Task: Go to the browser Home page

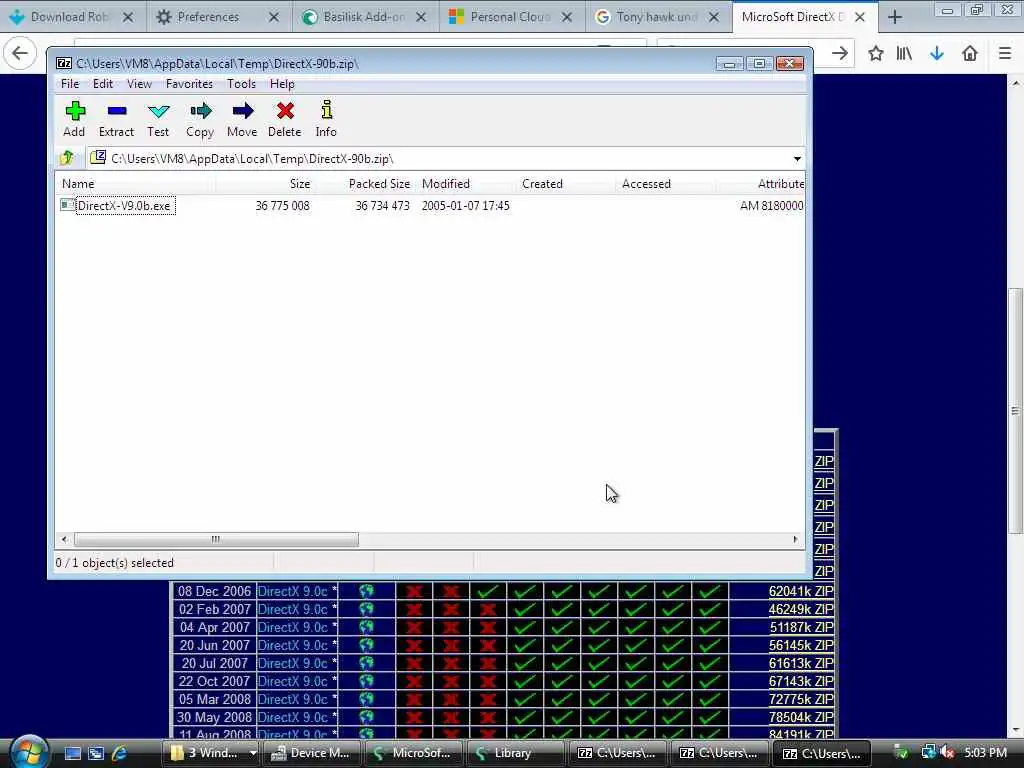Action: 970,53
